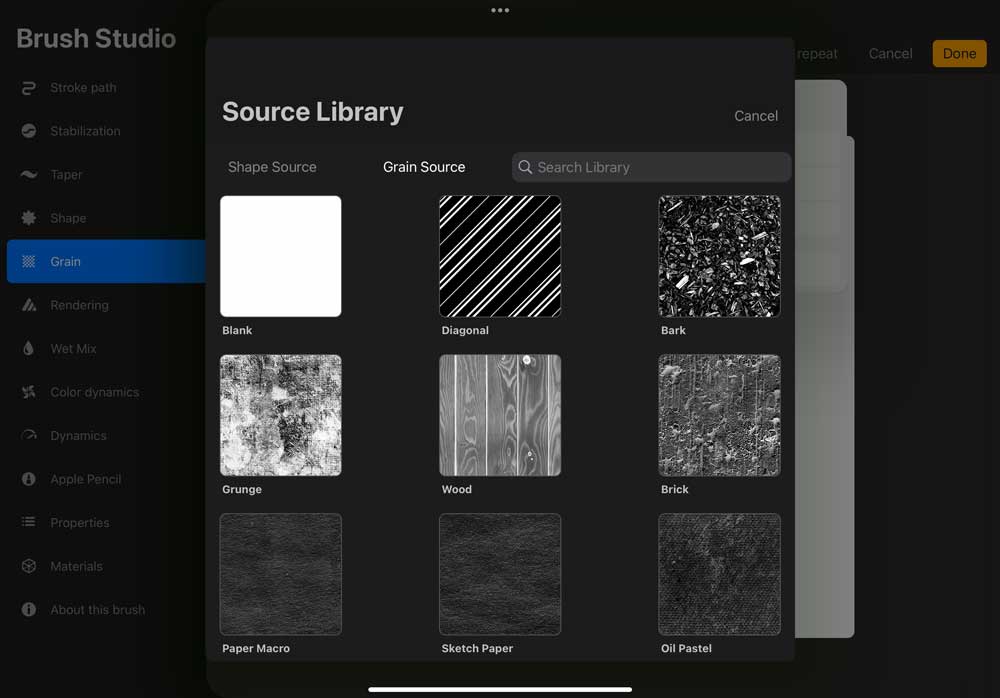Screen dimensions: 1000x698
Task: Open the Materials section label
Action: click(77, 566)
